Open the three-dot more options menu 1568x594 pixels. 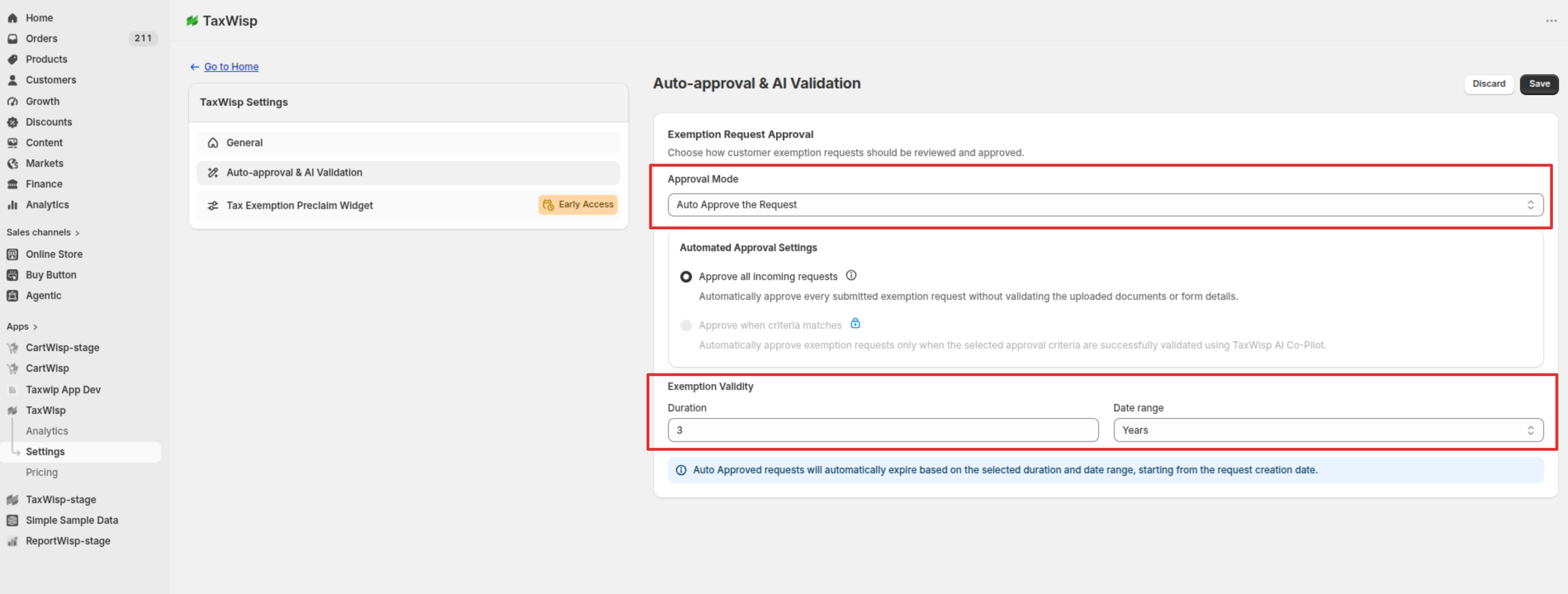pos(1551,21)
